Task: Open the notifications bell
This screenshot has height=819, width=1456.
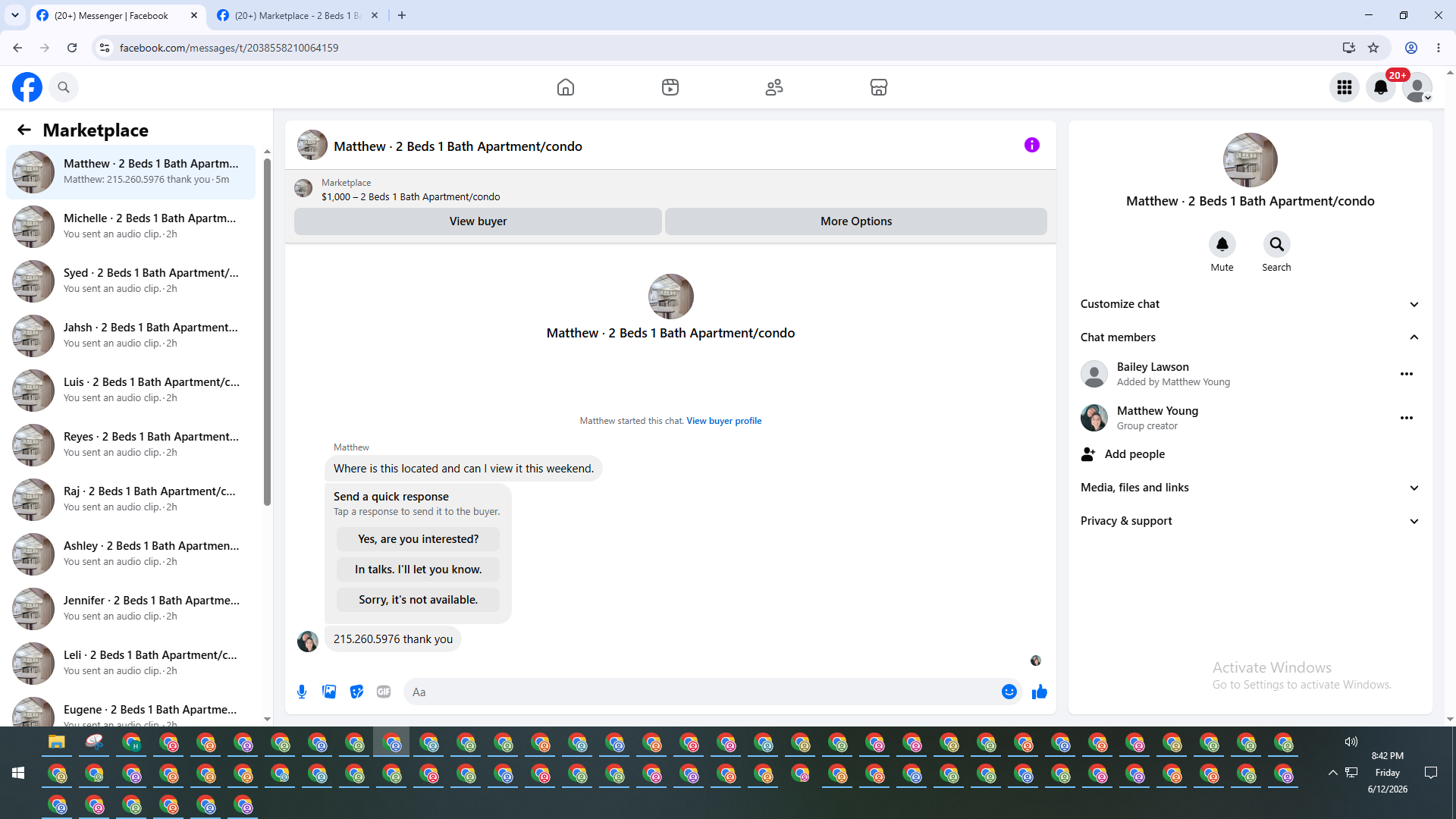Action: click(1381, 87)
